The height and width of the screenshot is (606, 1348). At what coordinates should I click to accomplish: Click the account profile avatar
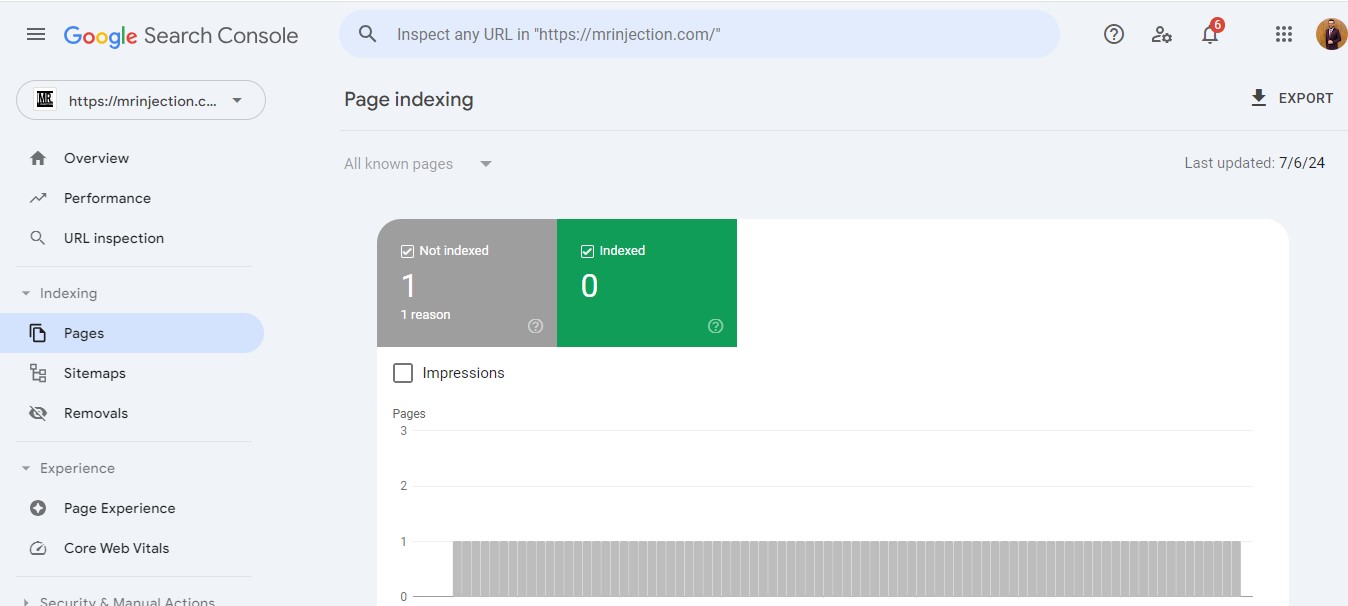(x=1331, y=34)
